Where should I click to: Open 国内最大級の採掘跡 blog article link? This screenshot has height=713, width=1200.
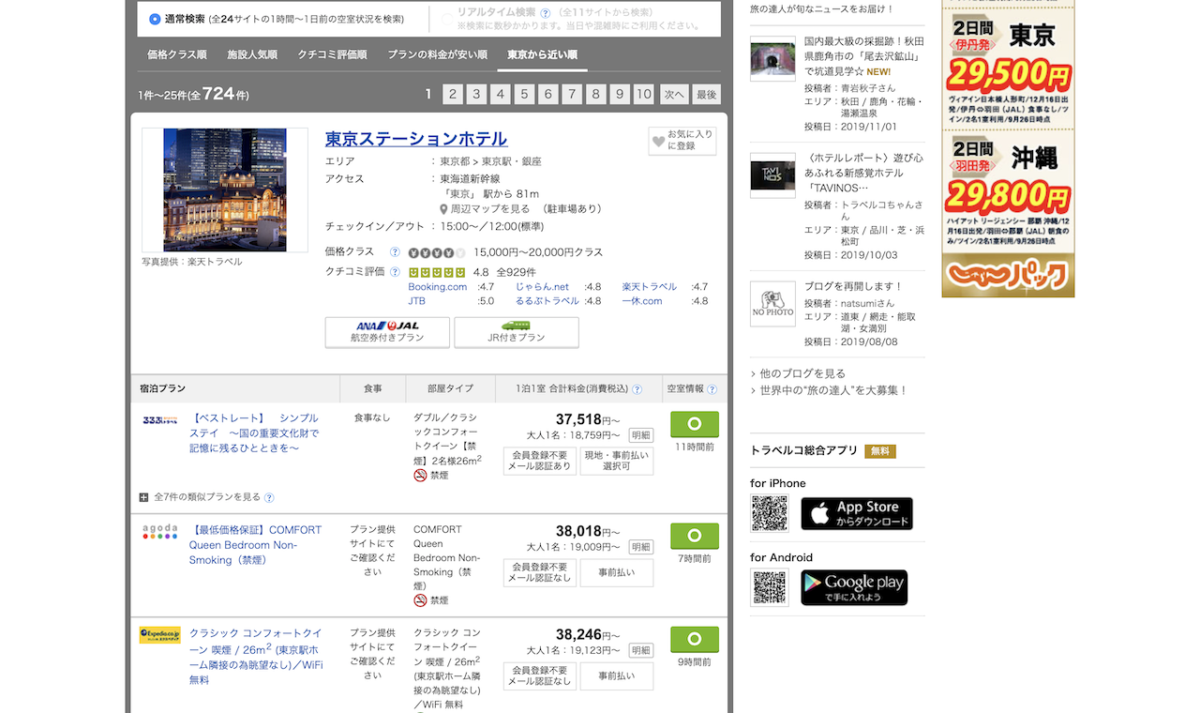pyautogui.click(x=864, y=57)
